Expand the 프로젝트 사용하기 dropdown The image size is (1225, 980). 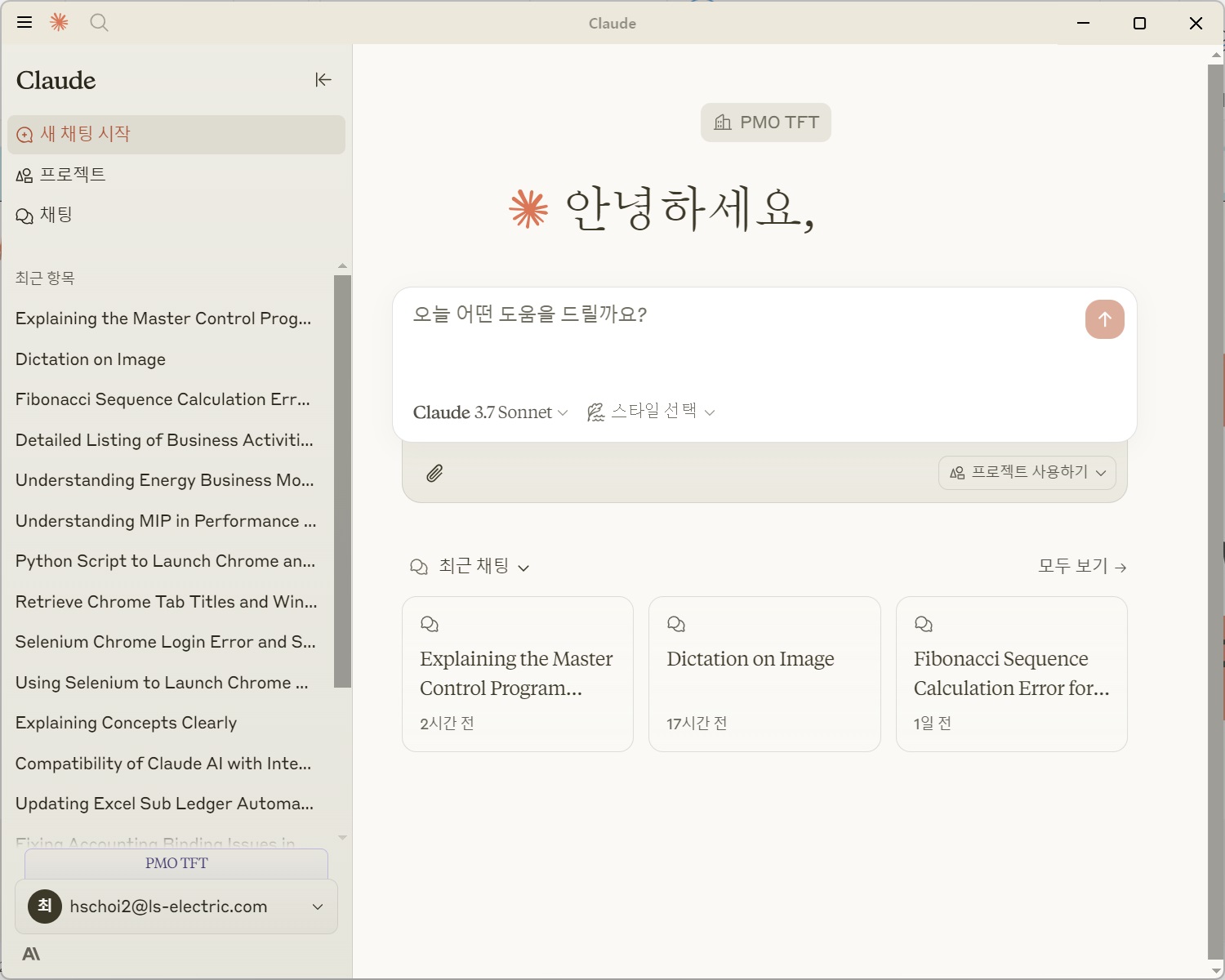click(1027, 473)
